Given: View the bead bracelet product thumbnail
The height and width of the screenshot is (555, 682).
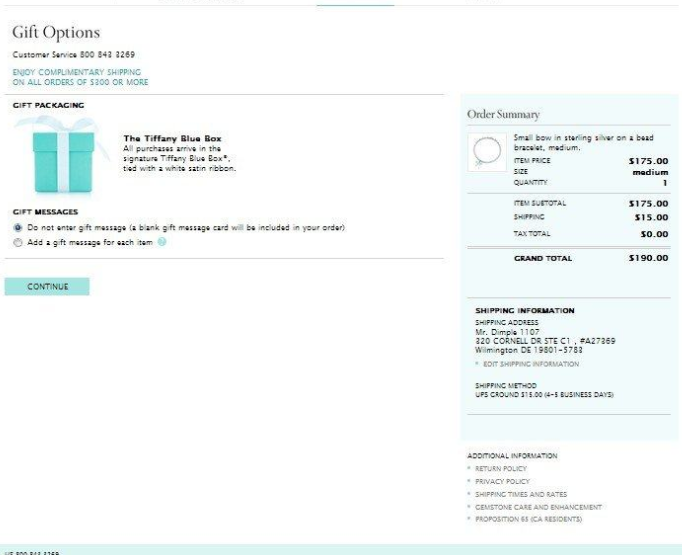Looking at the screenshot, I should tap(487, 152).
